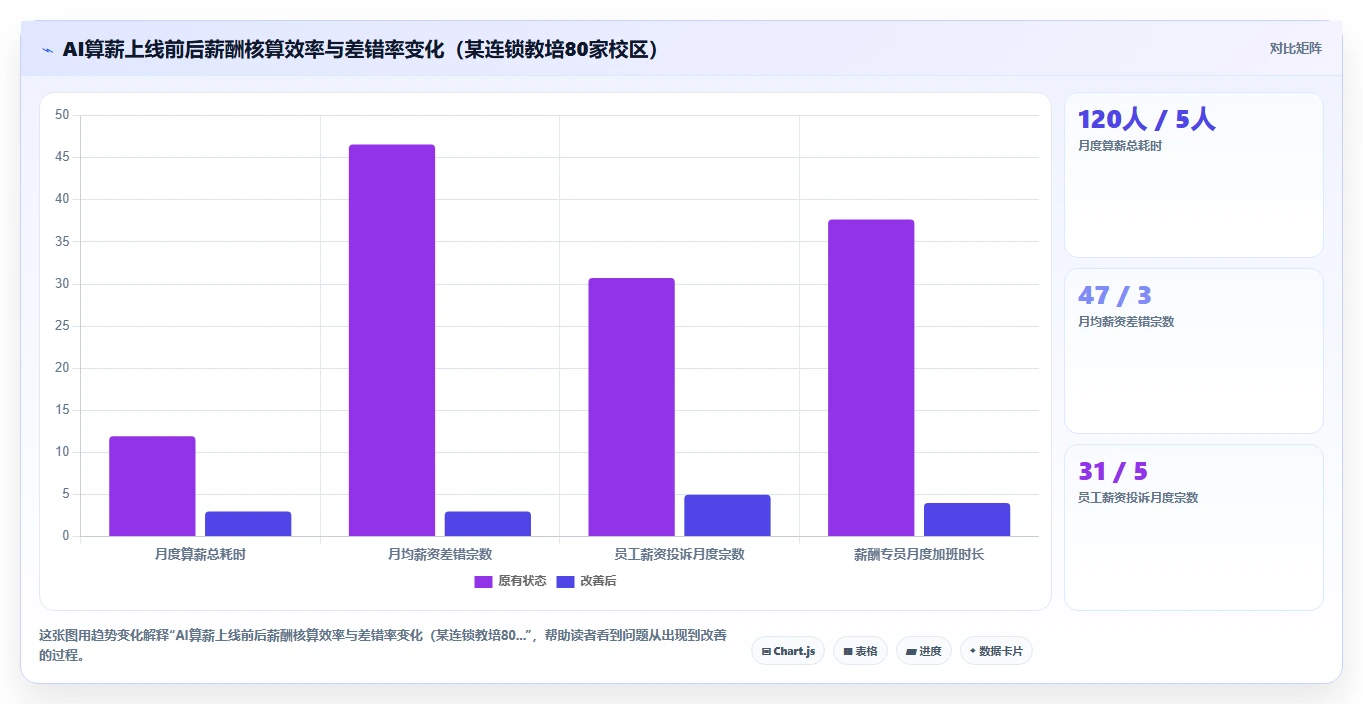This screenshot has height=704, width=1363.
Task: Click the 员工薪资投诉月度宗数 card caption
Action: click(1138, 498)
